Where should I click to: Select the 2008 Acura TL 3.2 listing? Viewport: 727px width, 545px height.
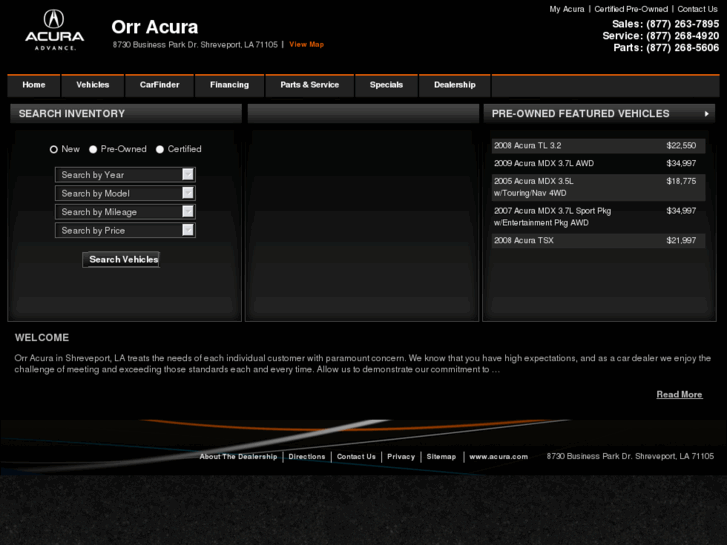[598, 146]
